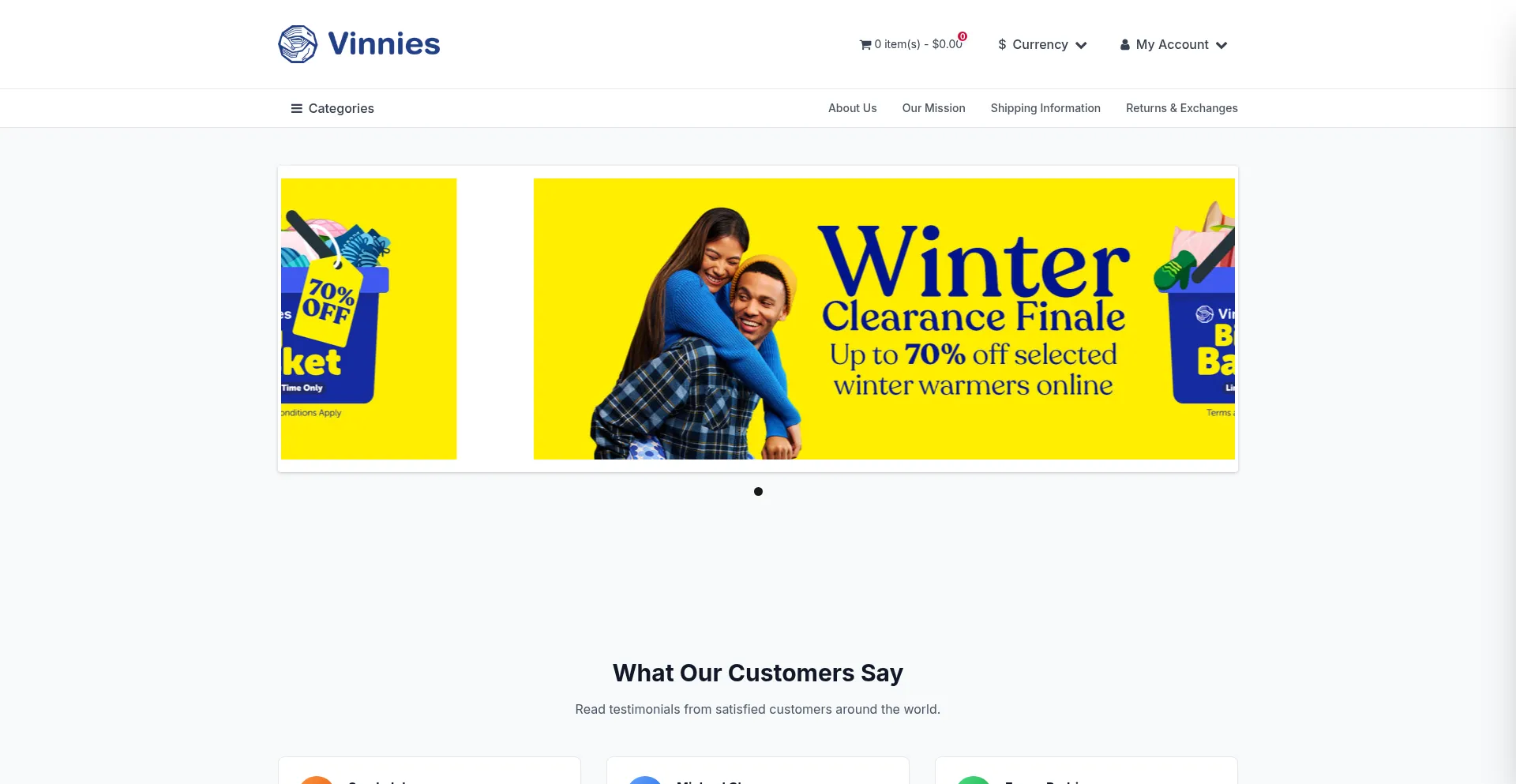
Task: Click the red cart item count badge
Action: pyautogui.click(x=963, y=36)
